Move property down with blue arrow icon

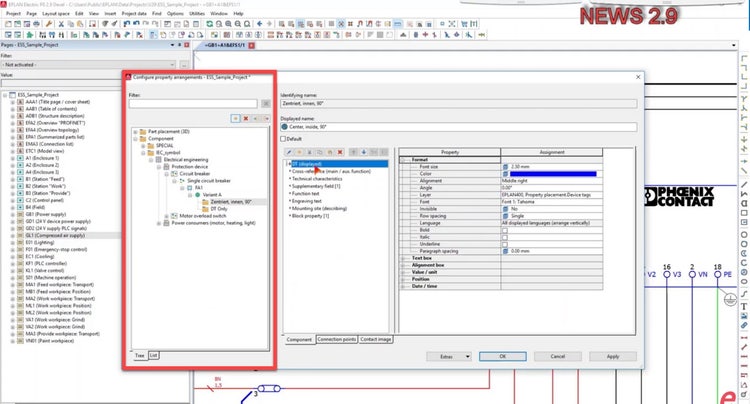coord(363,152)
